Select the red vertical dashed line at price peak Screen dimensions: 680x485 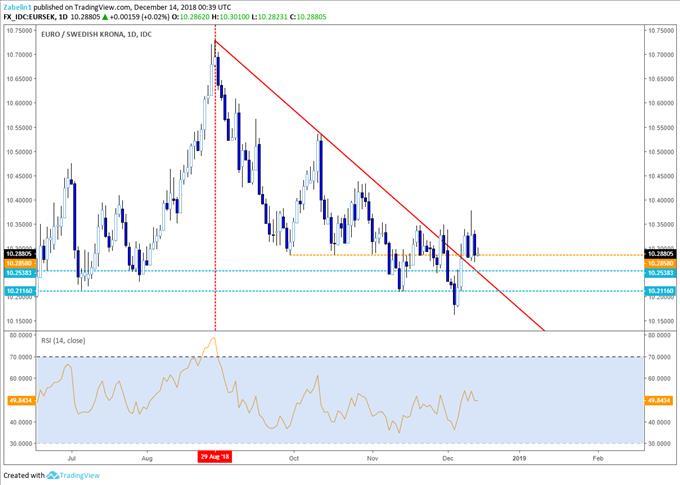click(215, 200)
